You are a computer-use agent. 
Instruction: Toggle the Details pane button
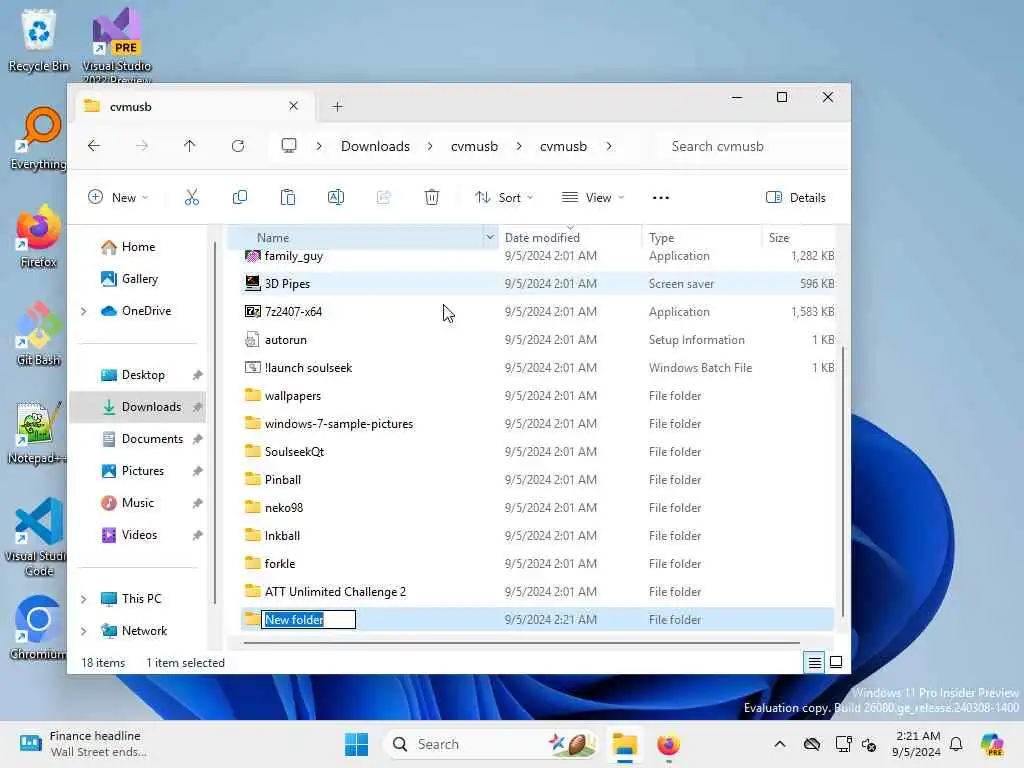click(795, 197)
